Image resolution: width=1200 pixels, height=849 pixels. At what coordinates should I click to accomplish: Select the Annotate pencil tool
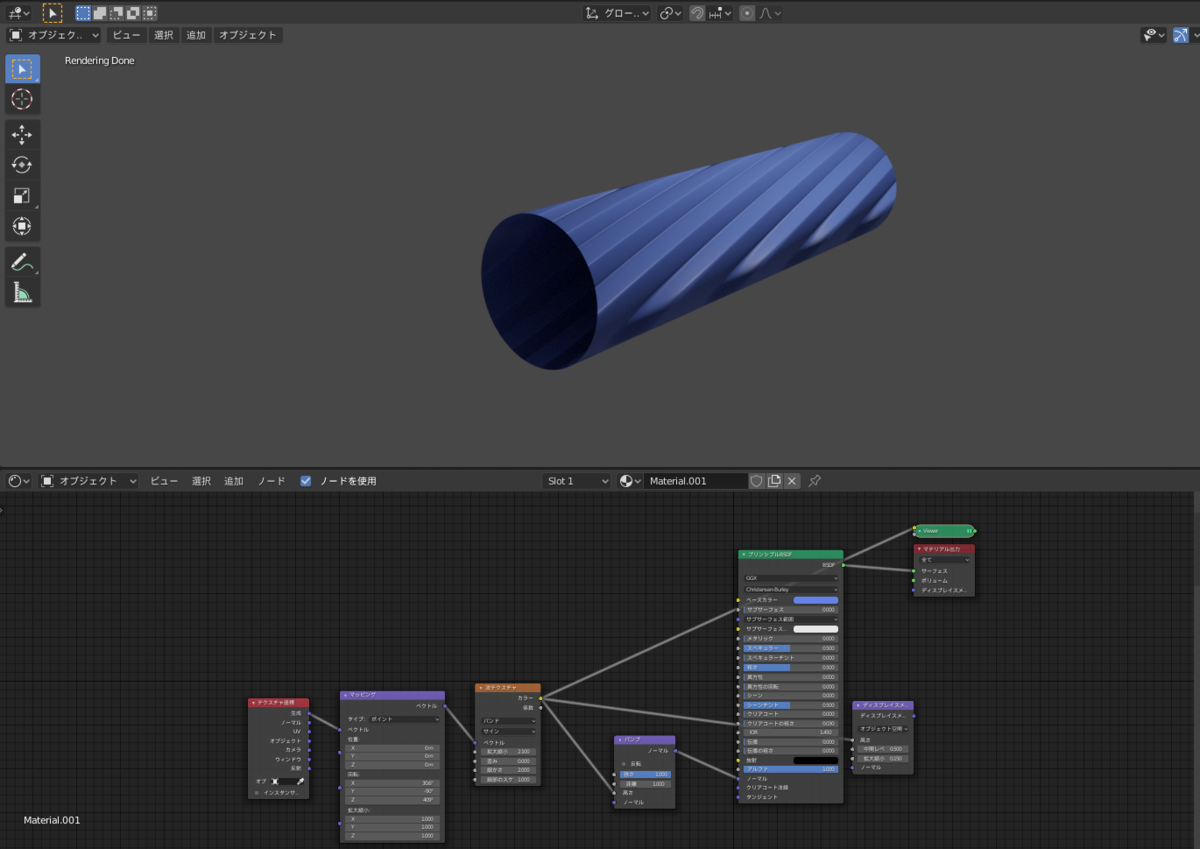22,262
